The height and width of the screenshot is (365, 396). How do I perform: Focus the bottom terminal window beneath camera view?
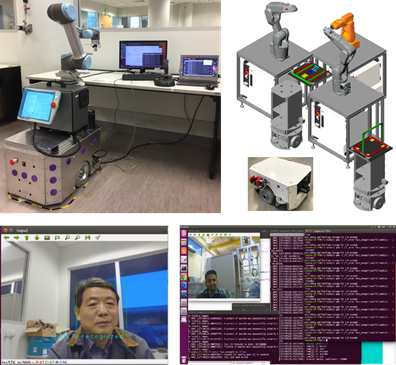[x=233, y=337]
